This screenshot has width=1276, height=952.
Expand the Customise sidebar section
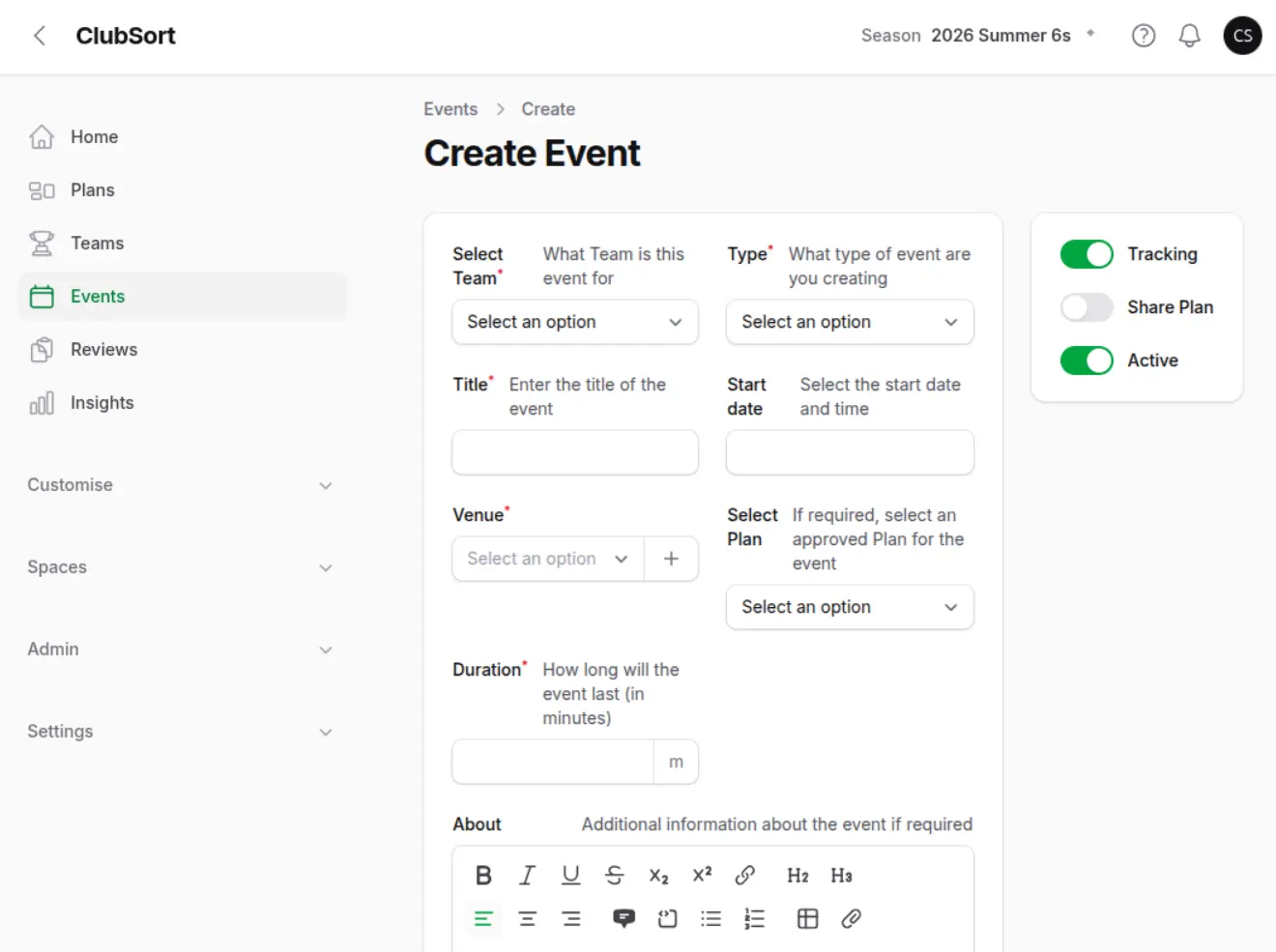click(x=181, y=485)
